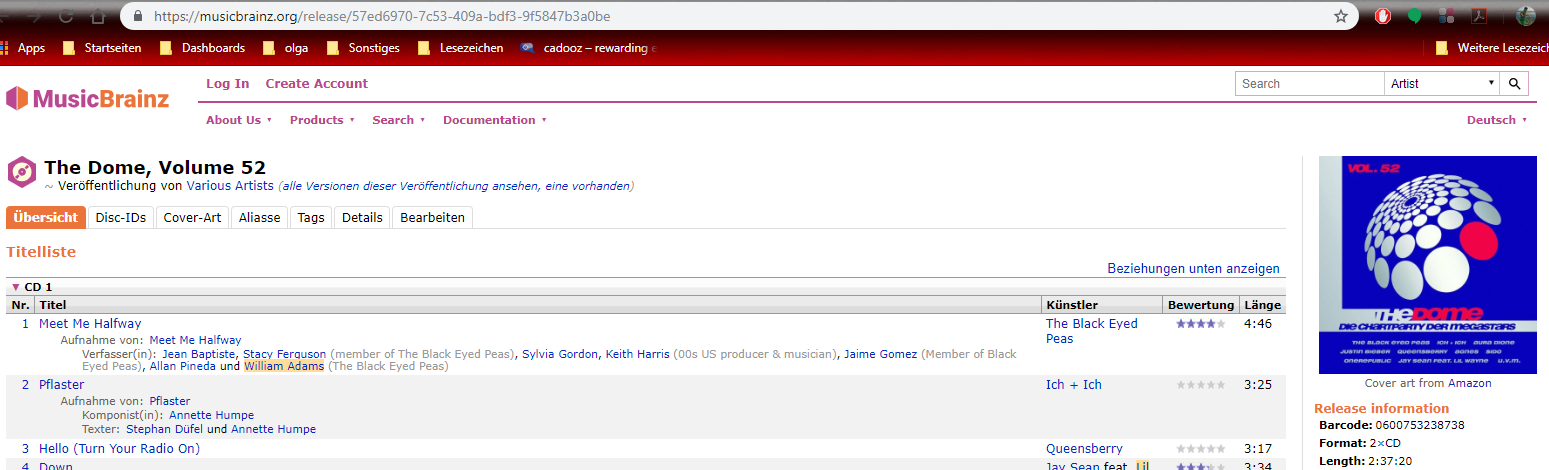Open the Sylvia Gordon writer link
Viewport: 1549px width, 470px height.
(560, 354)
